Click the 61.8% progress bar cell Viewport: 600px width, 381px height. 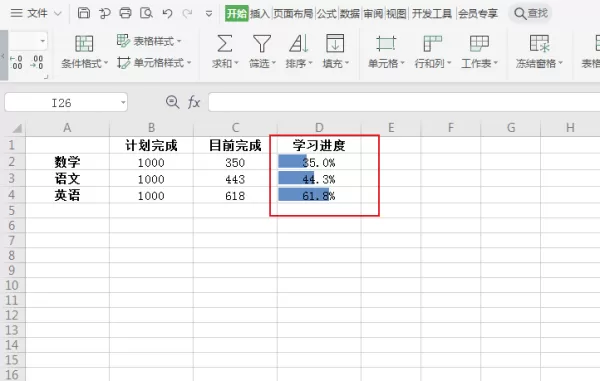(319, 195)
